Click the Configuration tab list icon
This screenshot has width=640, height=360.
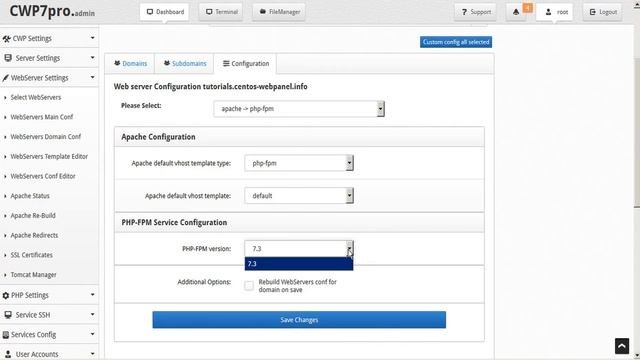tap(226, 63)
